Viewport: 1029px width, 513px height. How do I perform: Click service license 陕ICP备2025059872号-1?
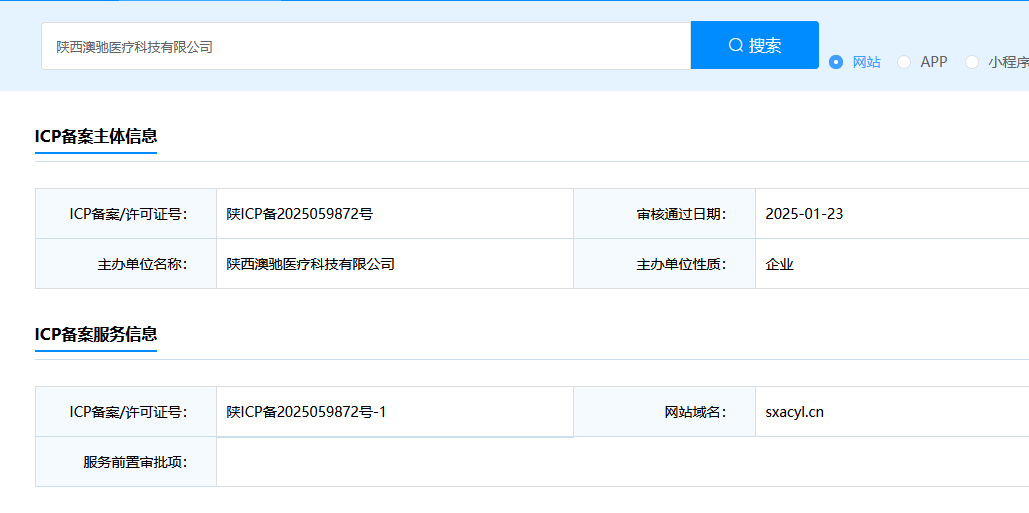point(306,412)
